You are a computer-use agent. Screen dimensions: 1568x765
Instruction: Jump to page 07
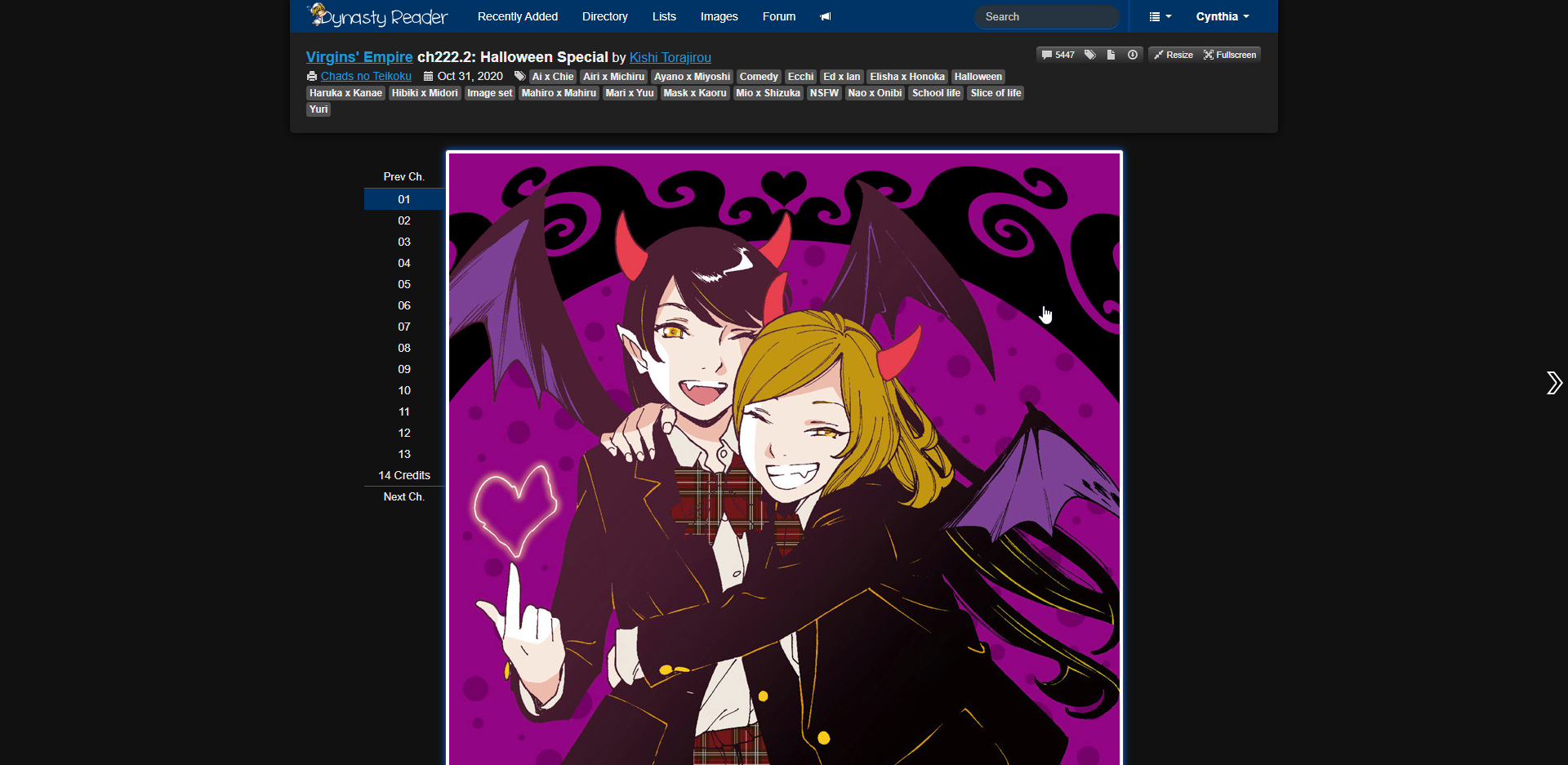[404, 327]
